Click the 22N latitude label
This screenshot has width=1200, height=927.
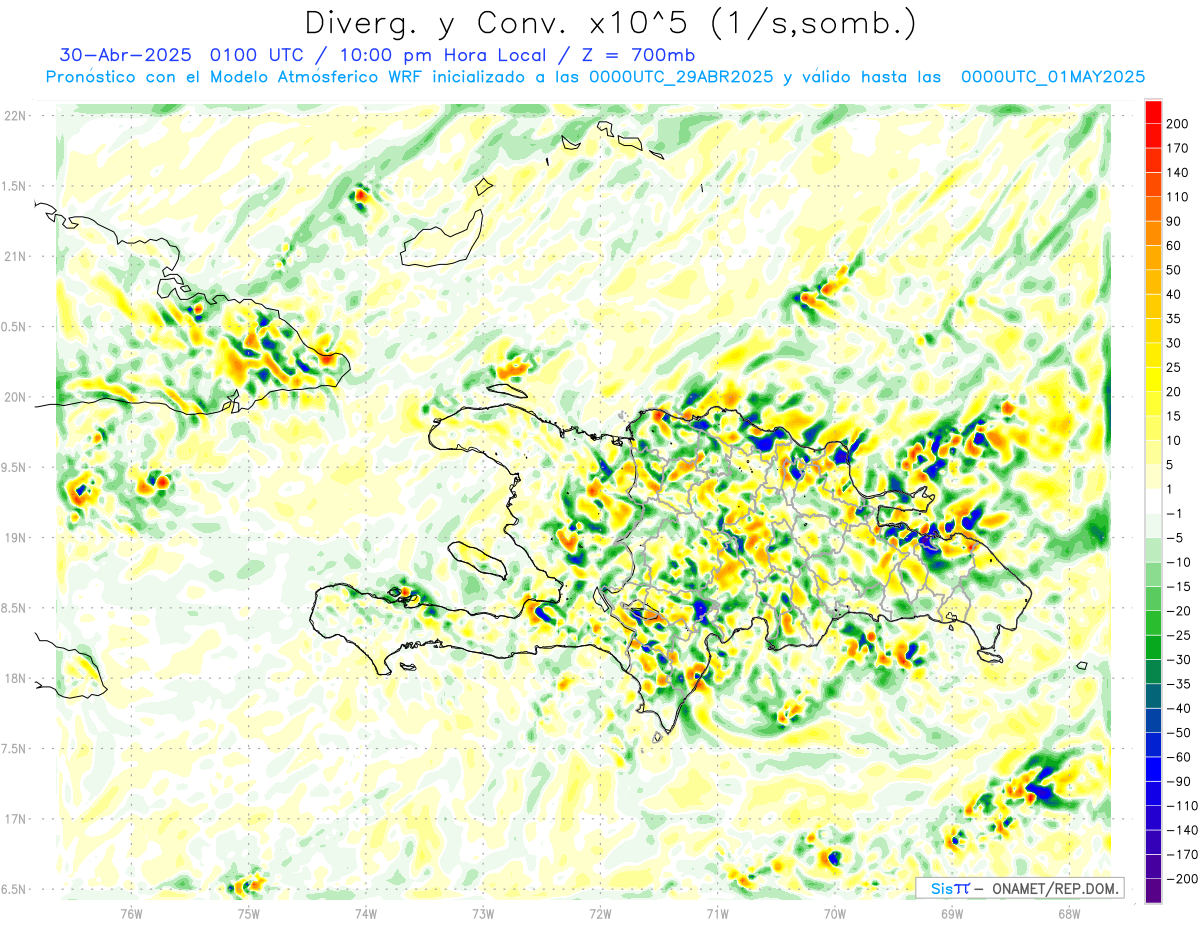[15, 116]
